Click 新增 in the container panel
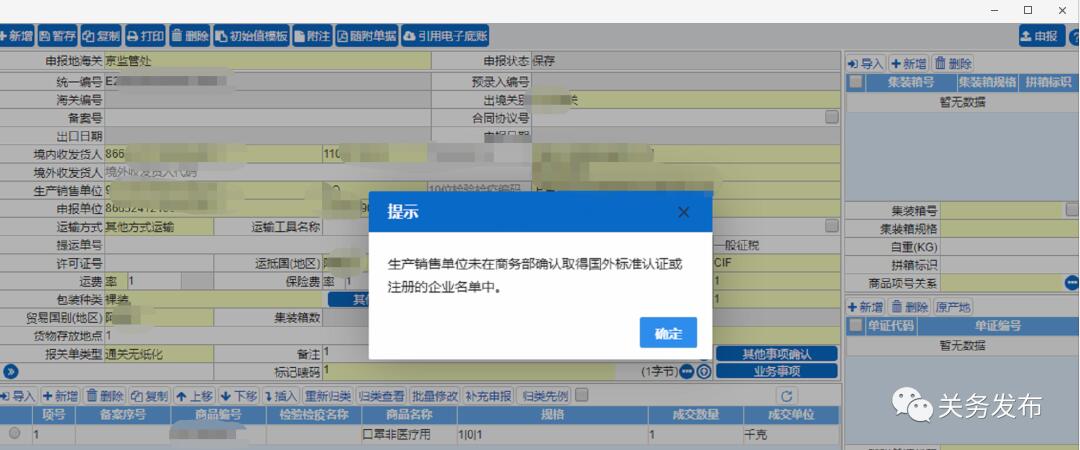Viewport: 1080px width, 450px height. [908, 64]
